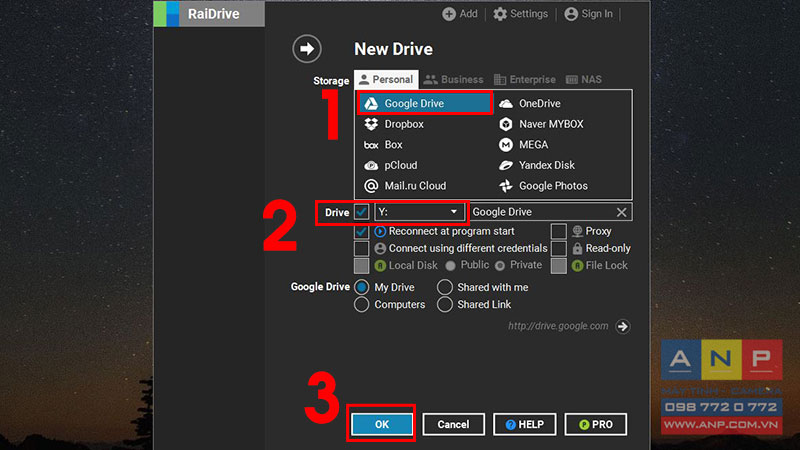Click the RaiDrive logo icon
This screenshot has width=800, height=450.
[166, 14]
